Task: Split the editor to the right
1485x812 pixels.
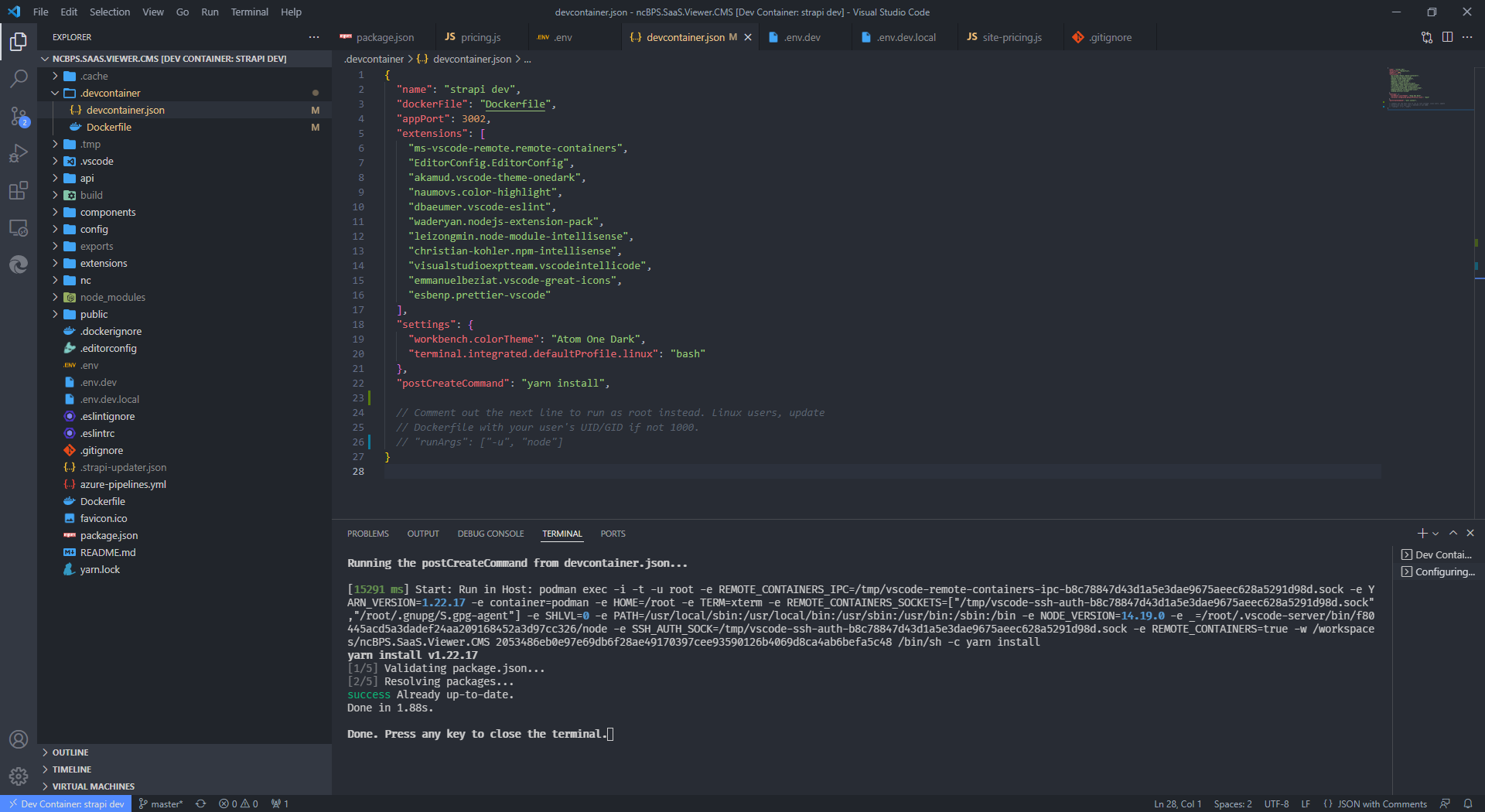Action: click(1447, 37)
